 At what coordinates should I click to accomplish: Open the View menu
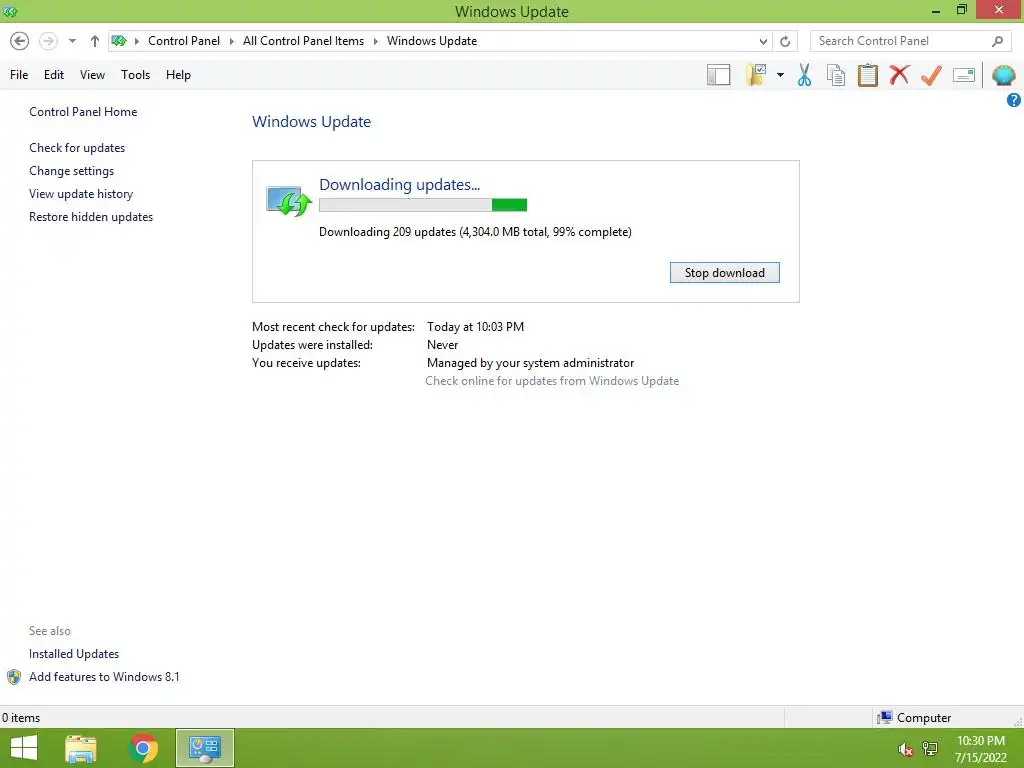[x=92, y=74]
